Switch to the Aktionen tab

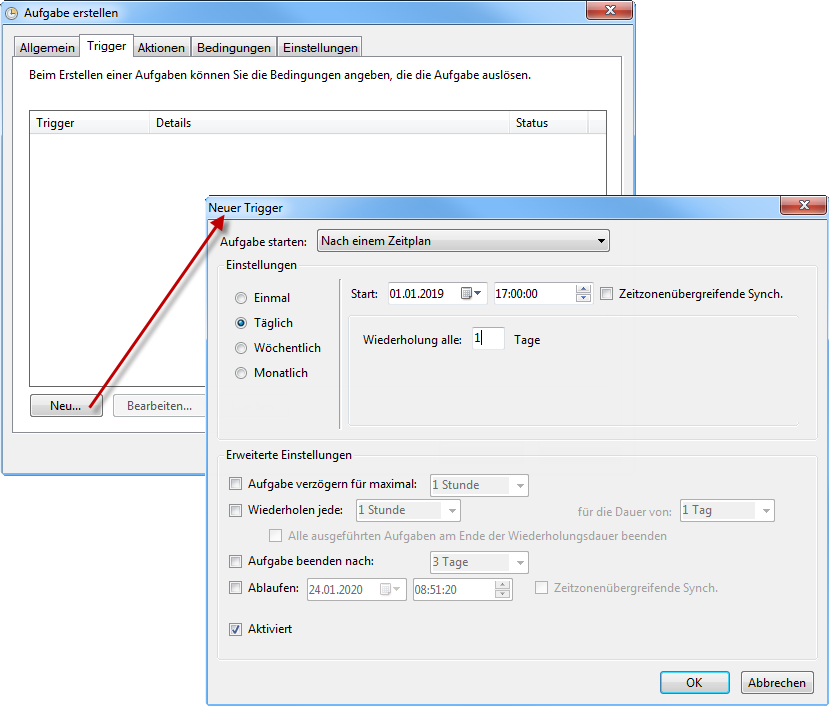tap(161, 48)
